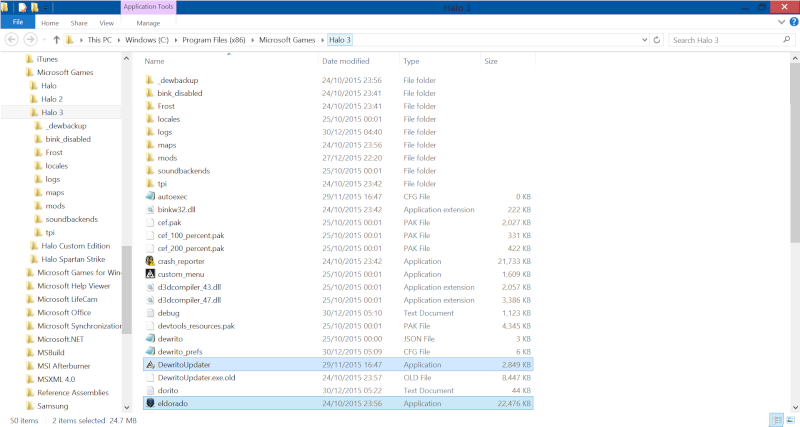Open address bar history dropdown
800x427 pixels.
(x=644, y=40)
